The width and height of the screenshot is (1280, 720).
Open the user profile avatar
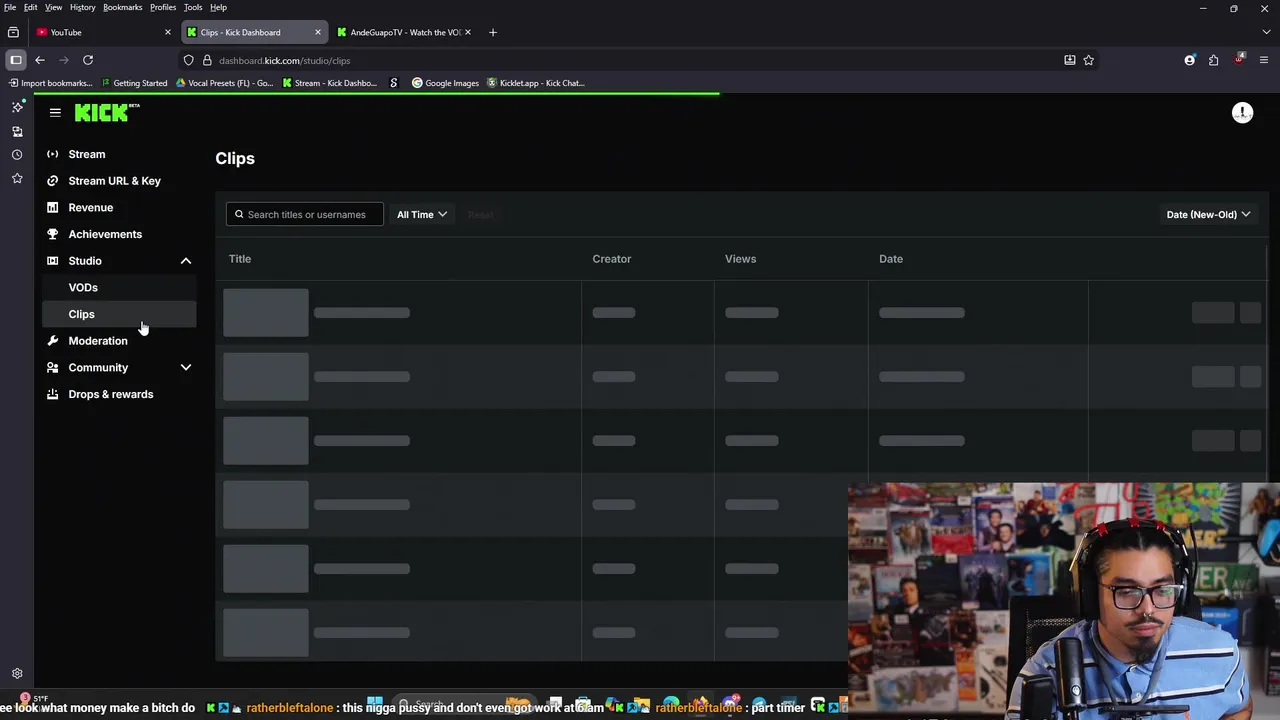click(x=1242, y=113)
